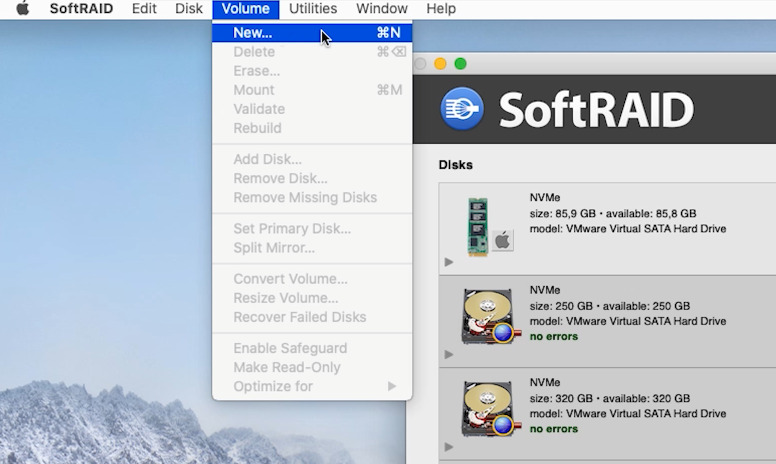This screenshot has height=464, width=776.
Task: Click the NVMe label of 85,9 GB disk
Action: tap(545, 197)
